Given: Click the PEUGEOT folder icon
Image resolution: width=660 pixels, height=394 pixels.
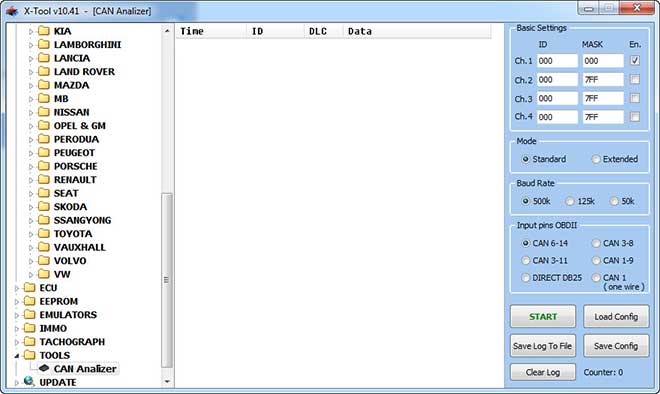Looking at the screenshot, I should point(44,152).
